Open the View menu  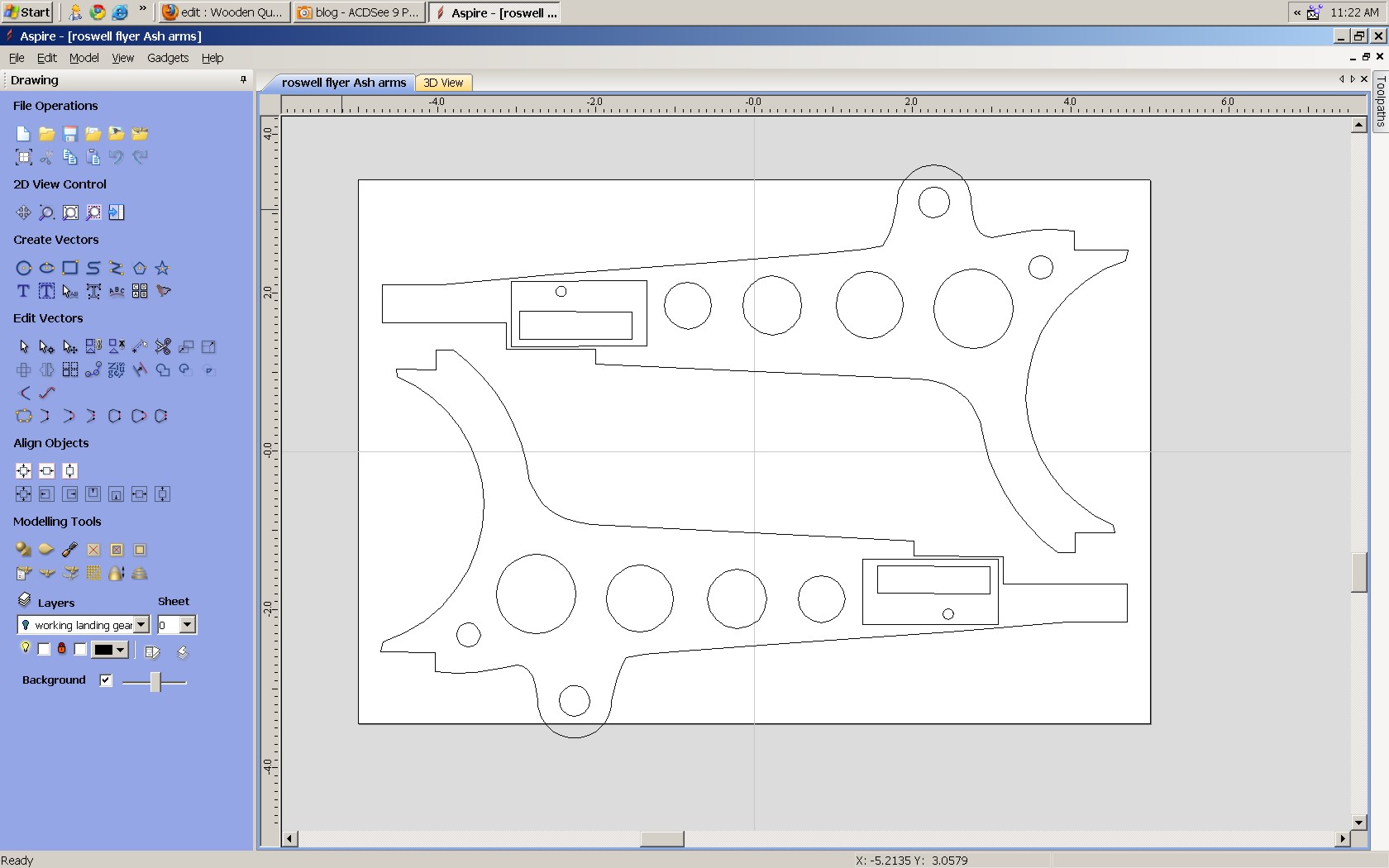click(x=122, y=58)
